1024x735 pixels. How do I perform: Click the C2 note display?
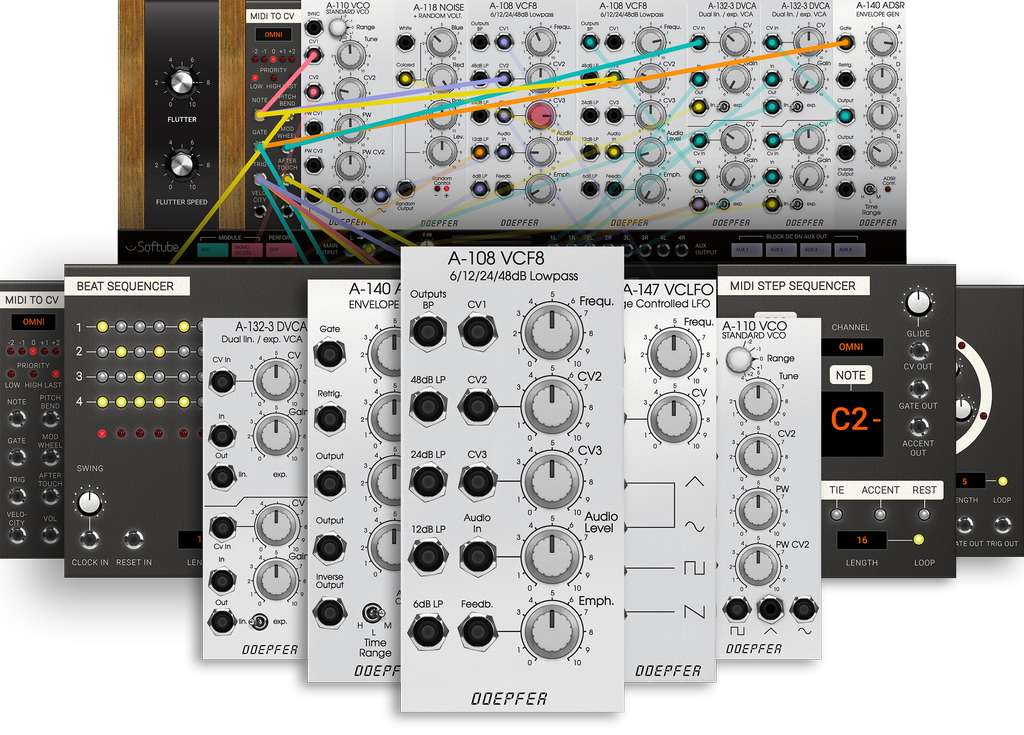tap(852, 421)
